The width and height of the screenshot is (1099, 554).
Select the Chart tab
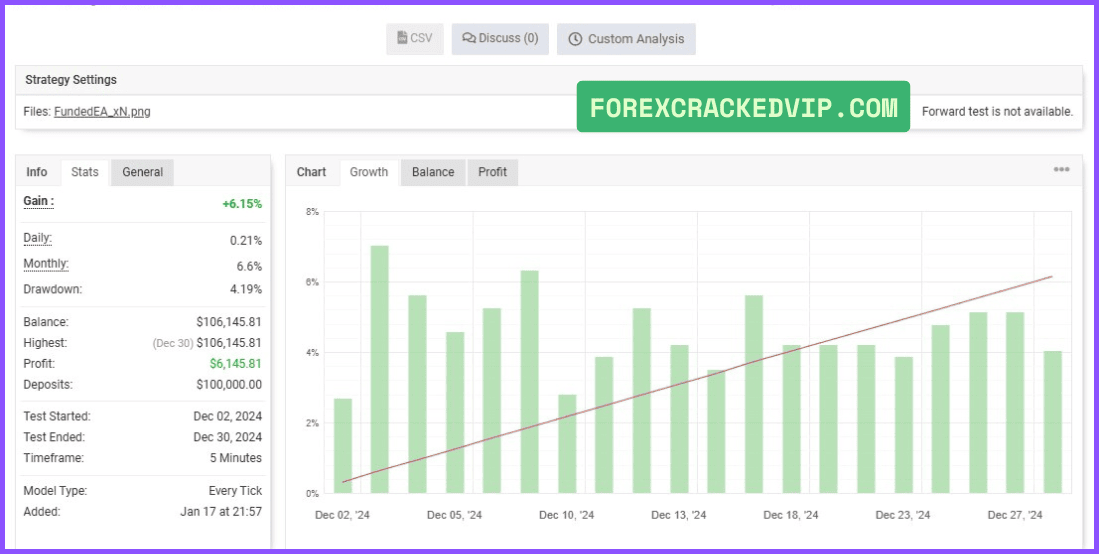click(311, 172)
